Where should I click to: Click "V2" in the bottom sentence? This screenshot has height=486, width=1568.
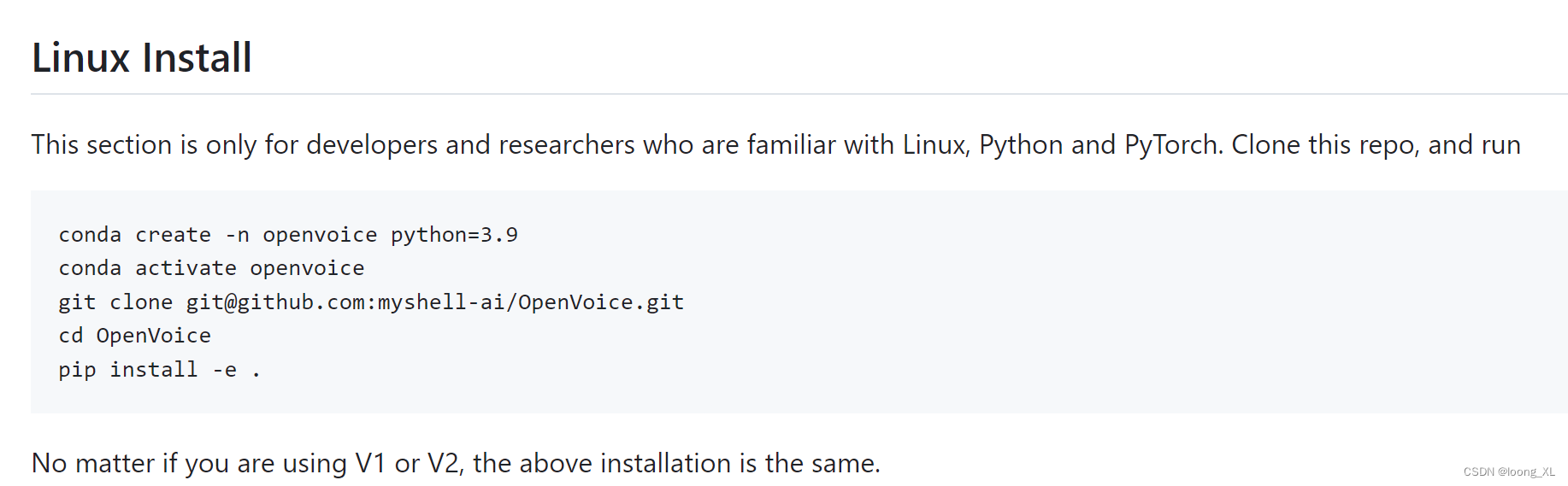pos(445,463)
